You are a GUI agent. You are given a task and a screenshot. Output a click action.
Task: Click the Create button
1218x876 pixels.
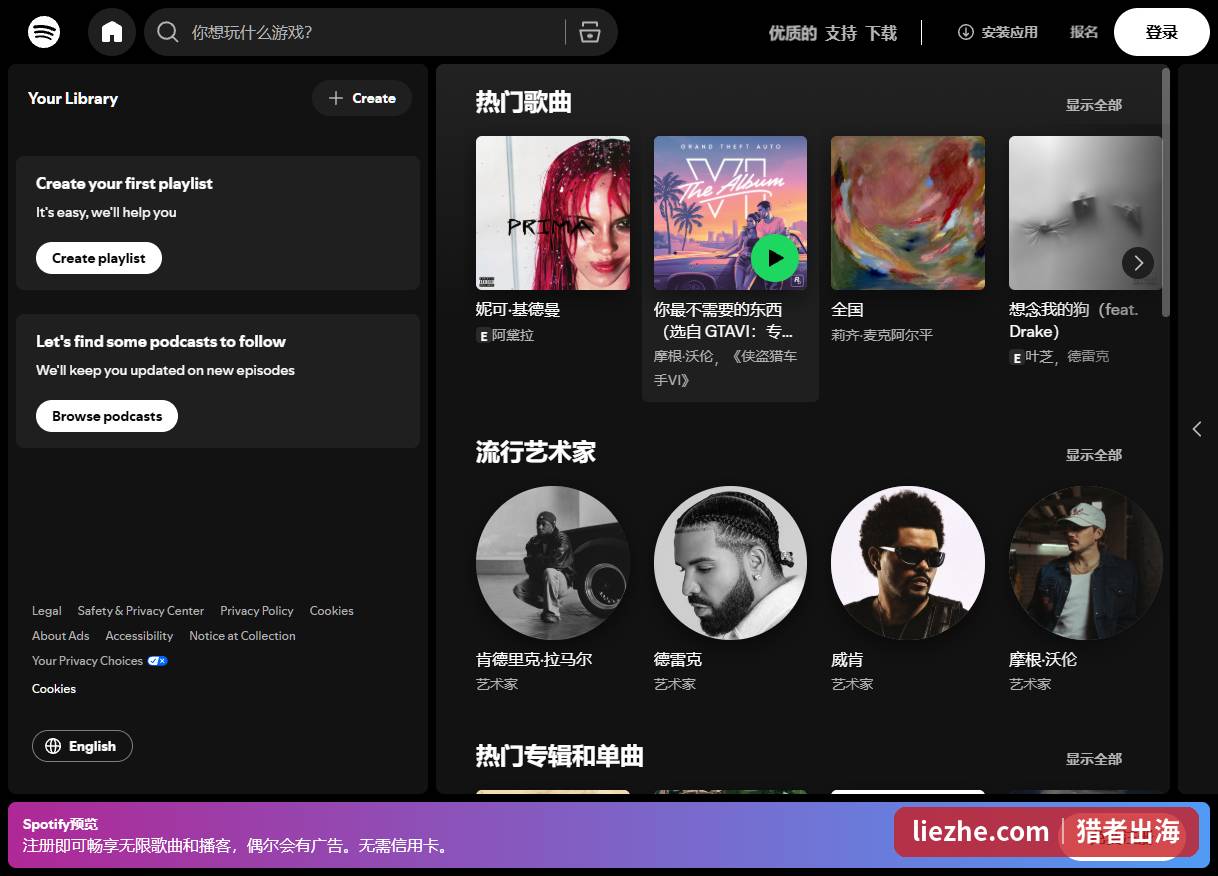[x=362, y=98]
